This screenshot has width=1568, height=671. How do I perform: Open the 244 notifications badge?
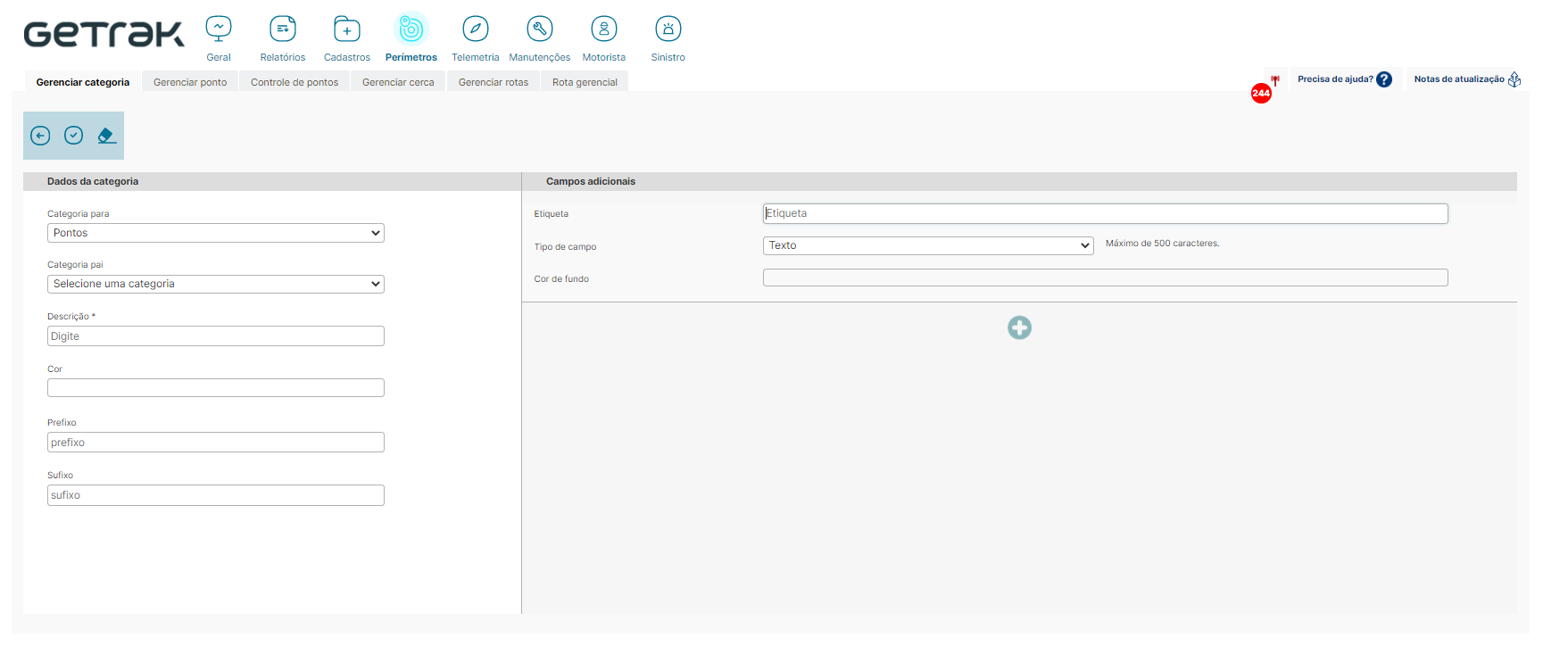point(1261,93)
